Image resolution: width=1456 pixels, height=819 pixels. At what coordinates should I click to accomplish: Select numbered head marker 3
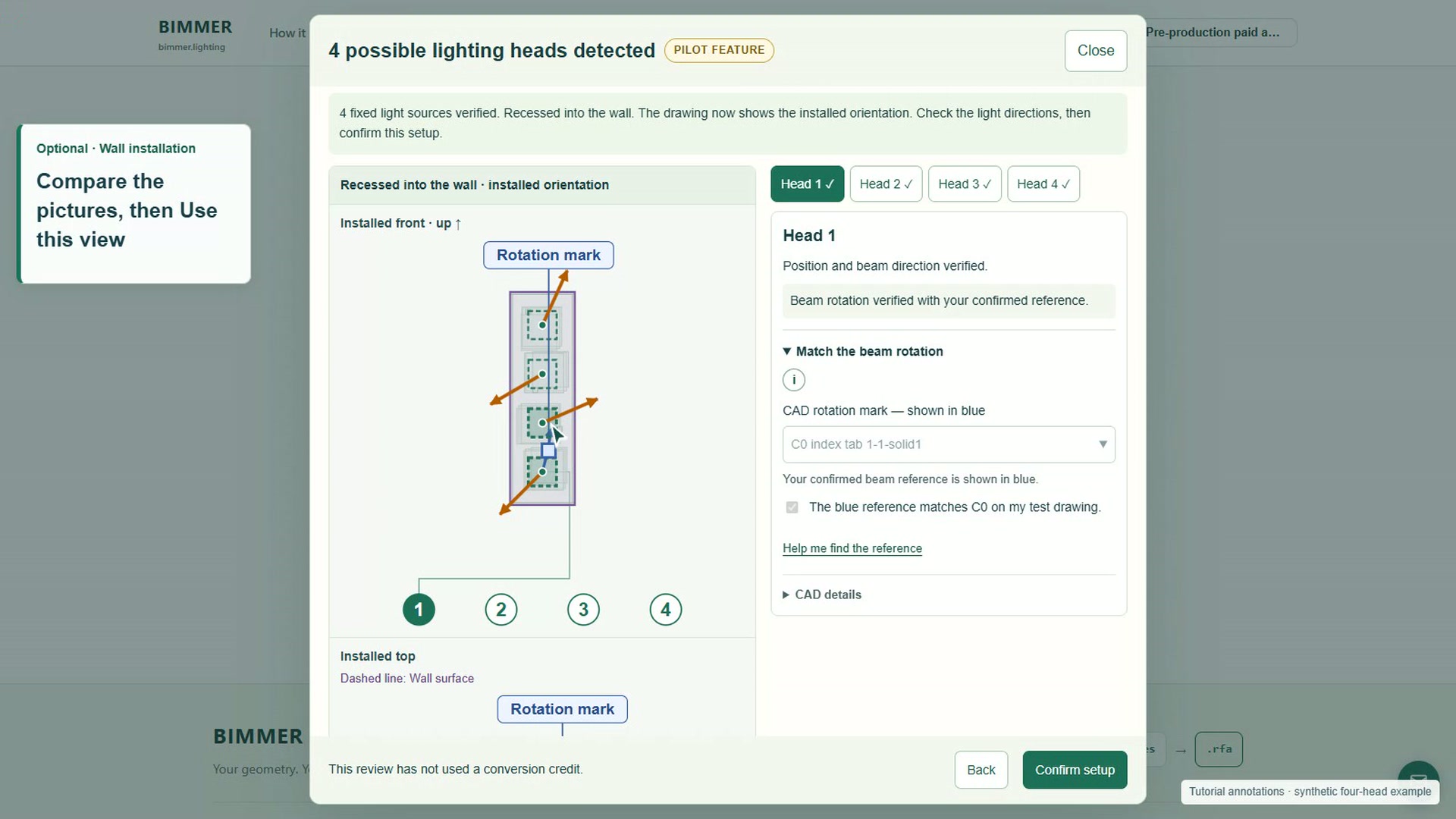tap(583, 610)
